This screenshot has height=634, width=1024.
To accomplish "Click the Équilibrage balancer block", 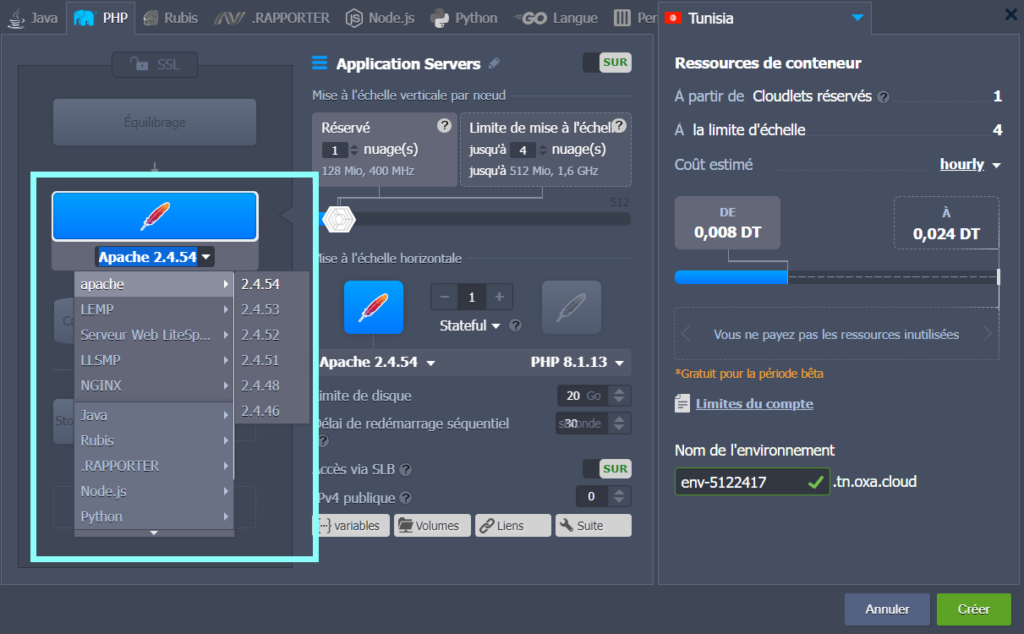I will click(x=155, y=122).
